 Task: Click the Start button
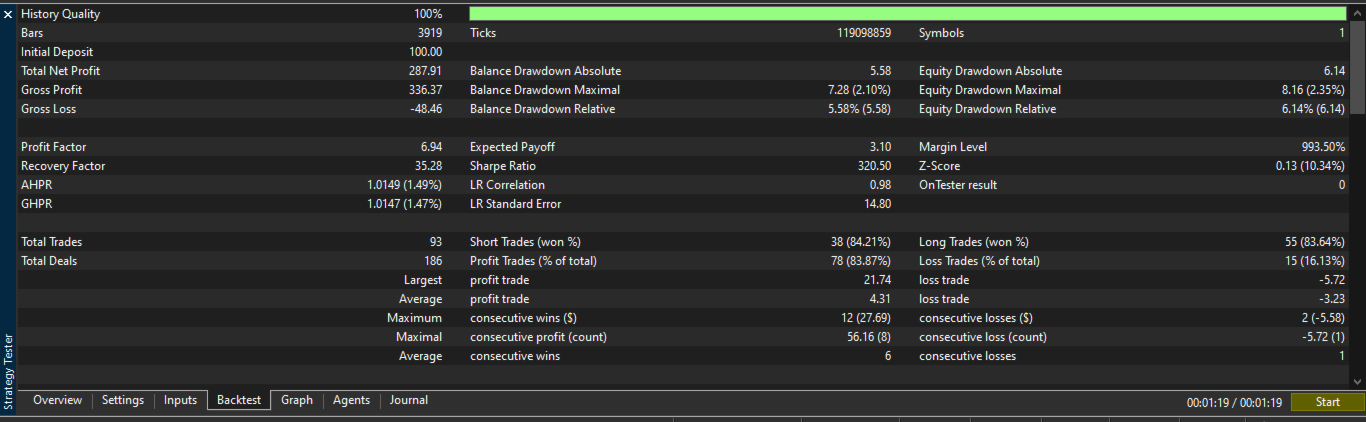1327,402
